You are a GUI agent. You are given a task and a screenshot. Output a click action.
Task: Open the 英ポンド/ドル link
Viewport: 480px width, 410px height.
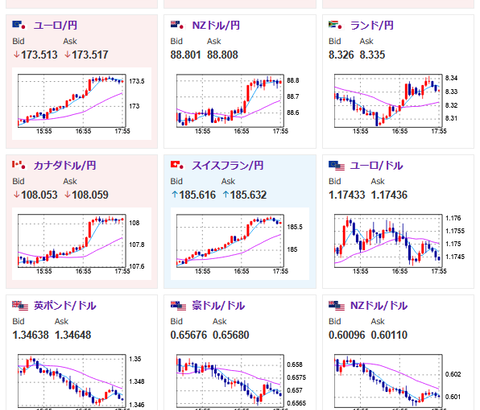point(65,306)
